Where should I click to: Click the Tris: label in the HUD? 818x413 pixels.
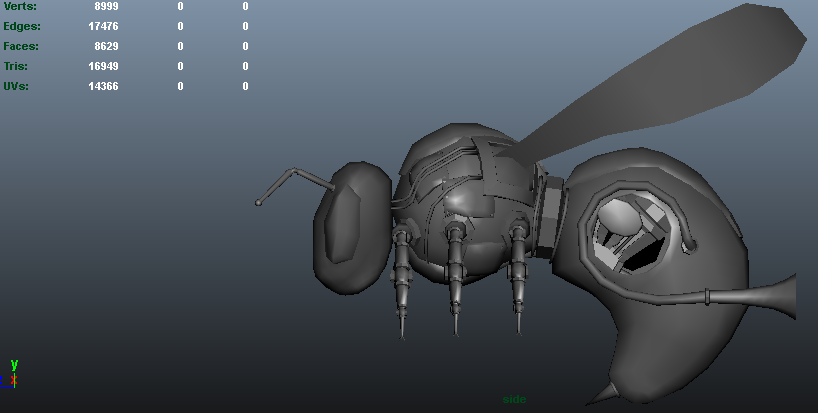[15, 66]
